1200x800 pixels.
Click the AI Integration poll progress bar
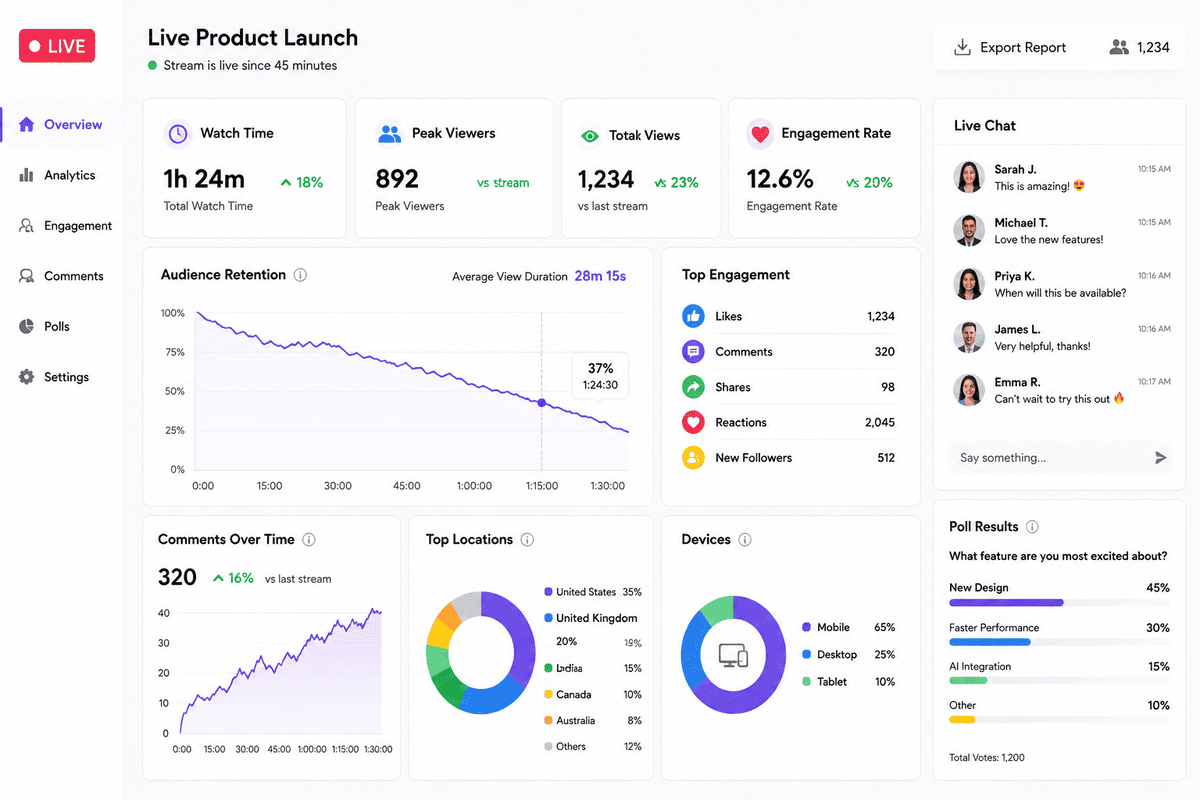coord(1059,680)
